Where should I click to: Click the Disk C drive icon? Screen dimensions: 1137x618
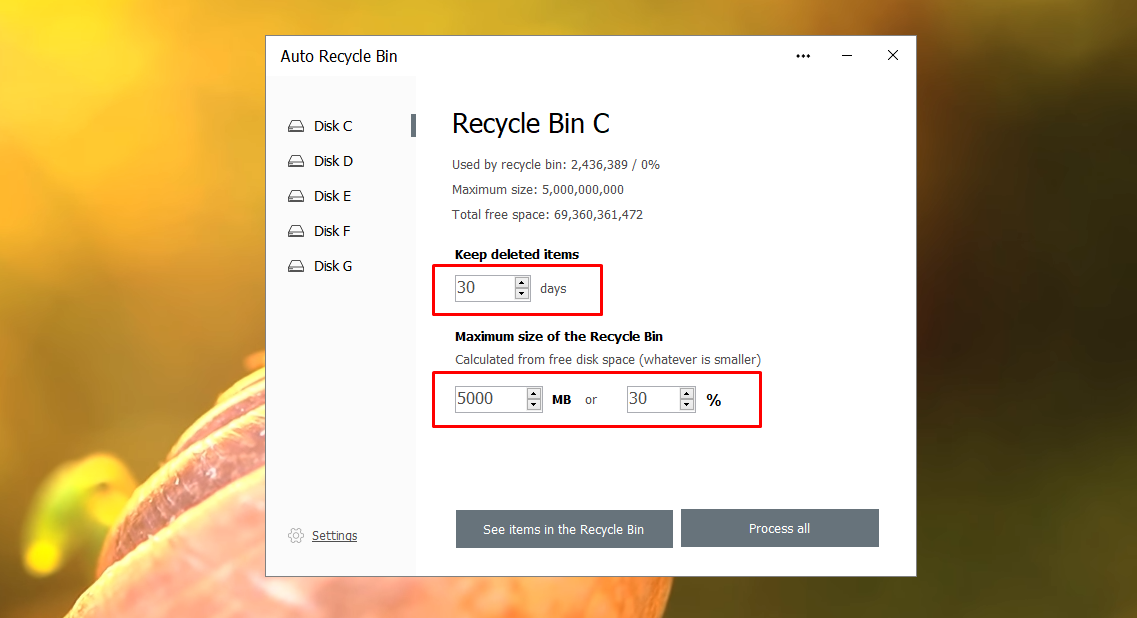[295, 126]
